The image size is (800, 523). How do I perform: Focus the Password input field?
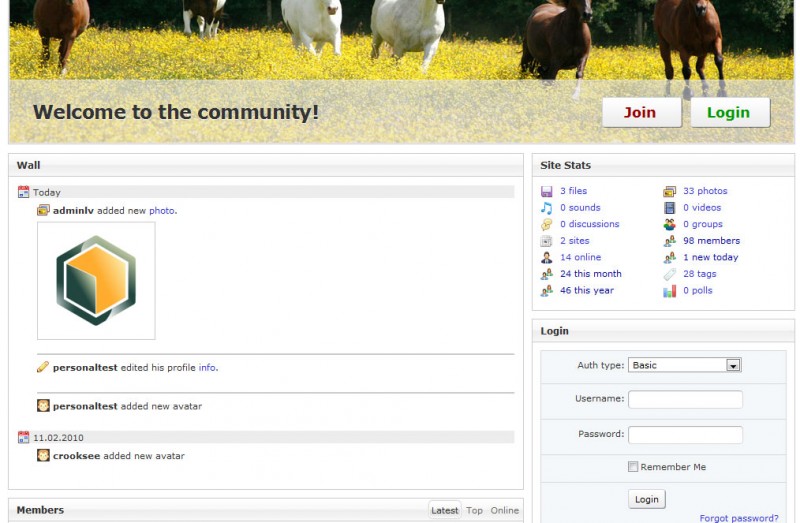pyautogui.click(x=685, y=435)
